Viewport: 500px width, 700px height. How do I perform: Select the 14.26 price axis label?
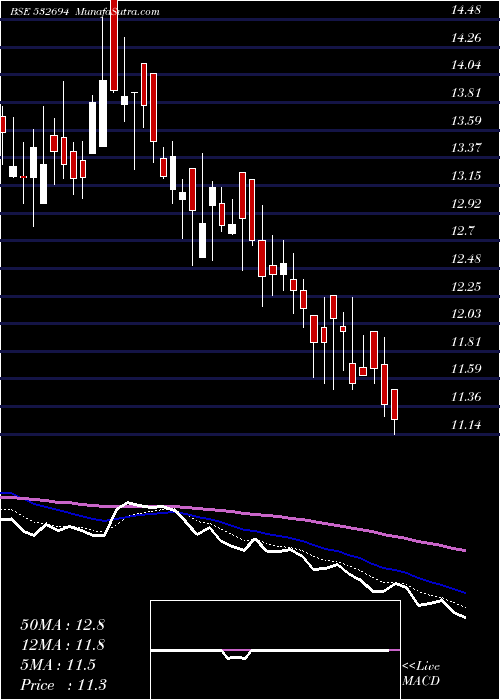(466, 38)
